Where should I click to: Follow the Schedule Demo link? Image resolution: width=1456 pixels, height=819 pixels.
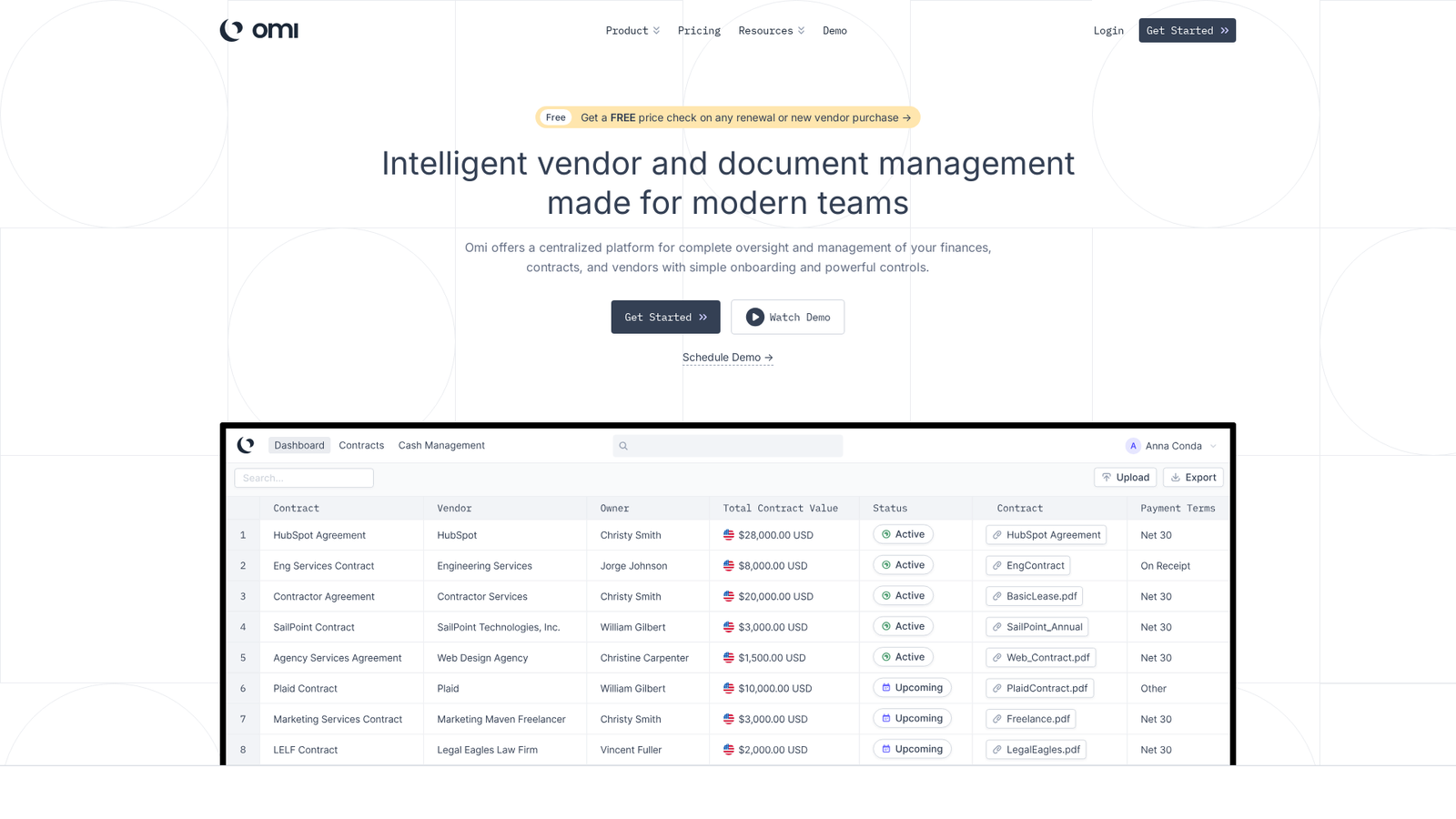(728, 358)
